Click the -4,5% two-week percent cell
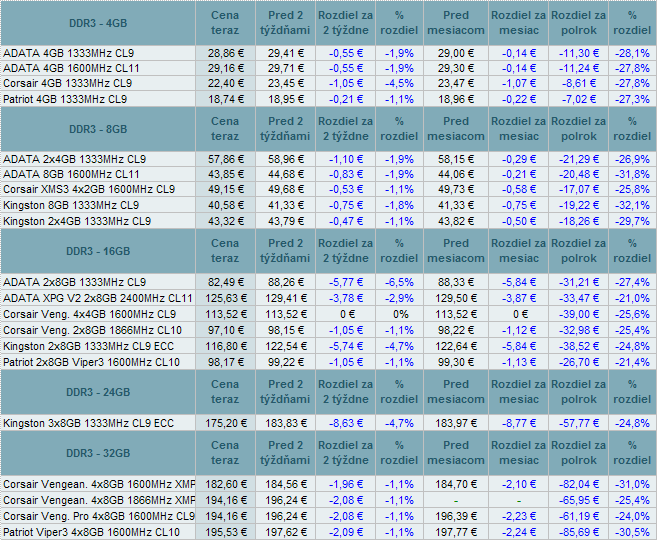Image resolution: width=657 pixels, height=540 pixels. point(399,83)
